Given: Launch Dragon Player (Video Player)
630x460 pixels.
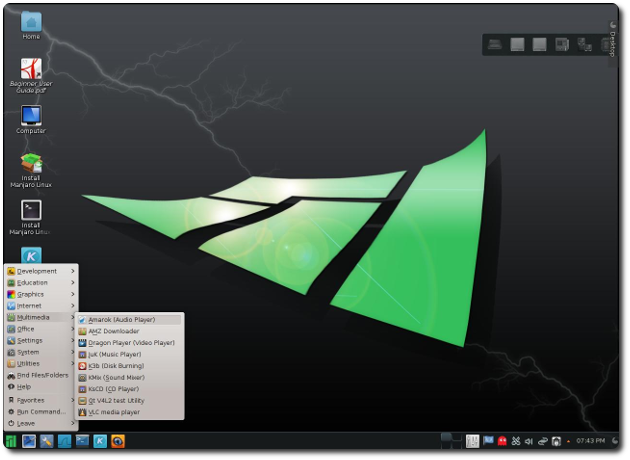Looking at the screenshot, I should coord(129,343).
